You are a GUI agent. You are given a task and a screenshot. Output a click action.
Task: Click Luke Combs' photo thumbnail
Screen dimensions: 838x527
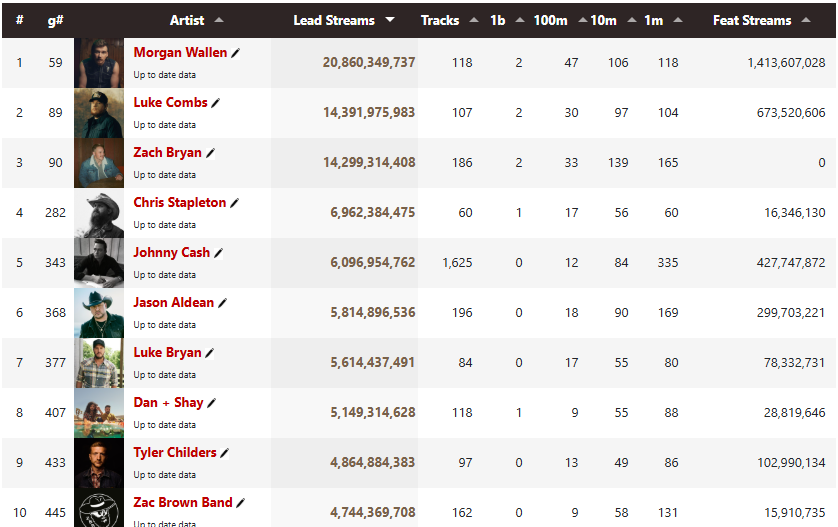[99, 113]
